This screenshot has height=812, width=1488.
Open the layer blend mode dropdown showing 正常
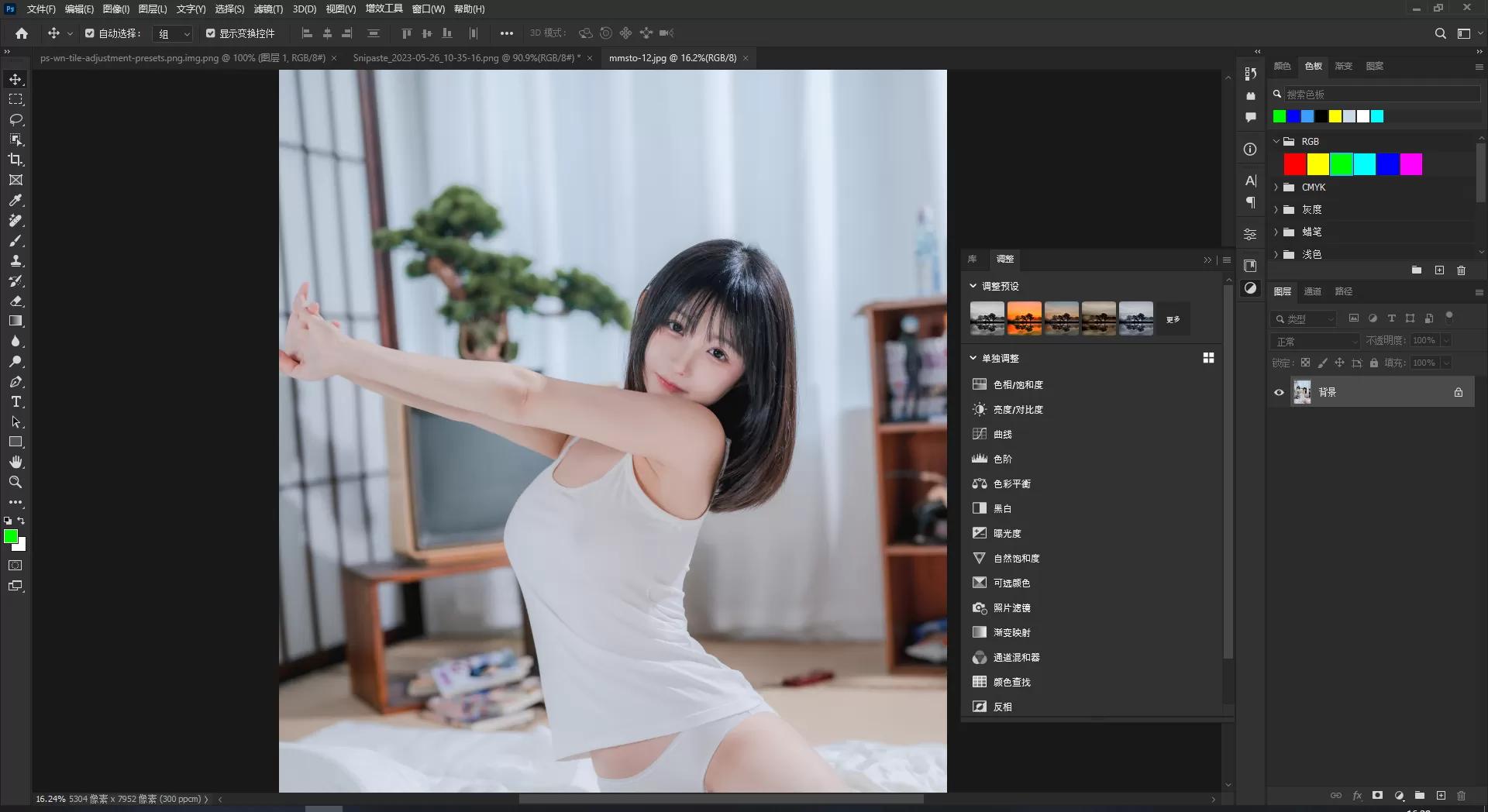(1314, 341)
